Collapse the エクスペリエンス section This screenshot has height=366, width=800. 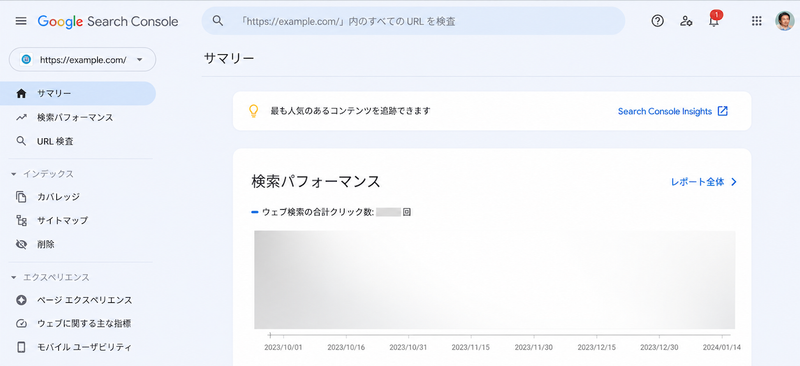point(14,278)
